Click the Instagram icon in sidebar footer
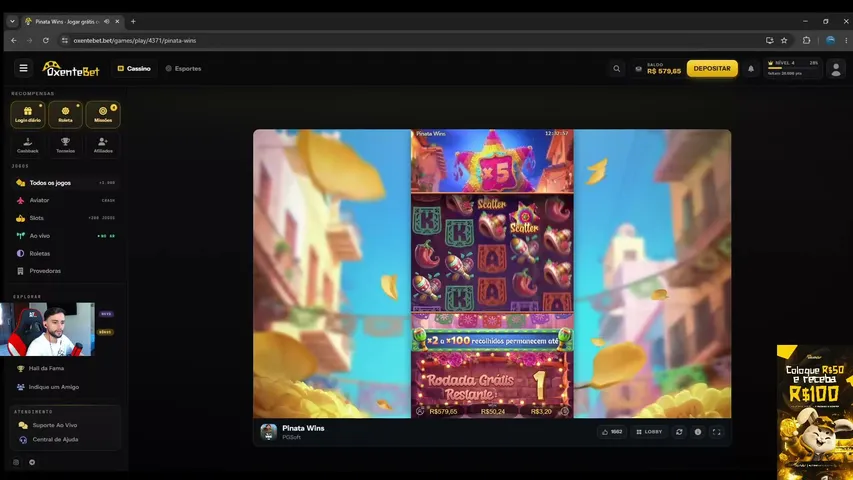853x480 pixels. 16,462
